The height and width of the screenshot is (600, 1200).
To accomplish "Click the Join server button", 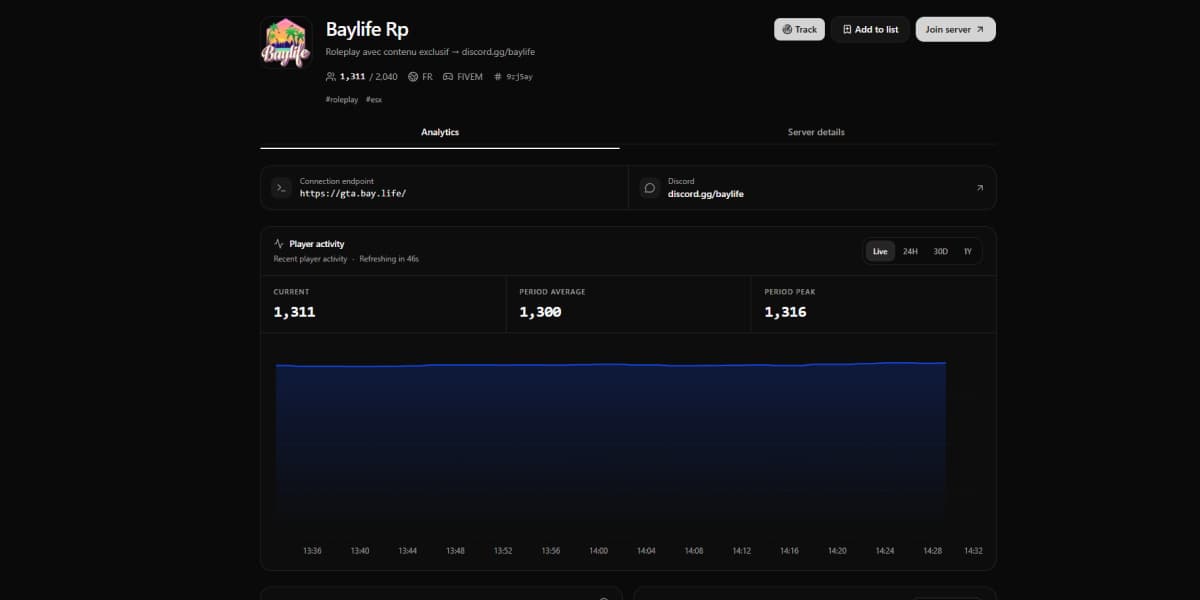I will point(955,29).
